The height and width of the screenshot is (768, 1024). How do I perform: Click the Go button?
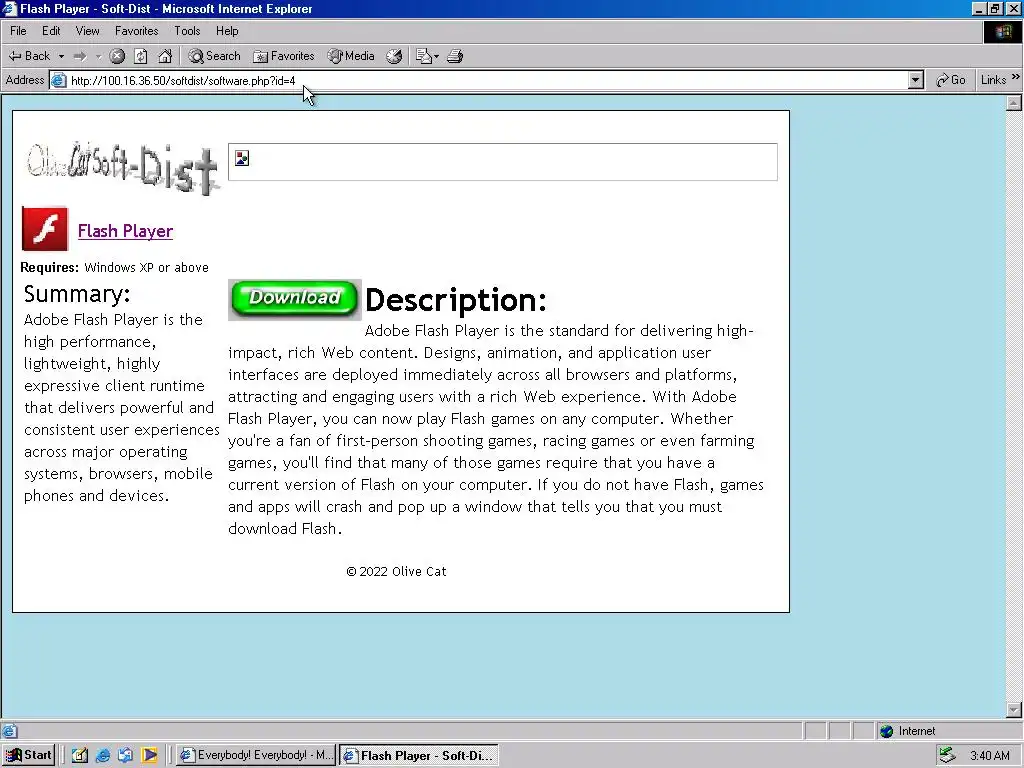tap(950, 80)
